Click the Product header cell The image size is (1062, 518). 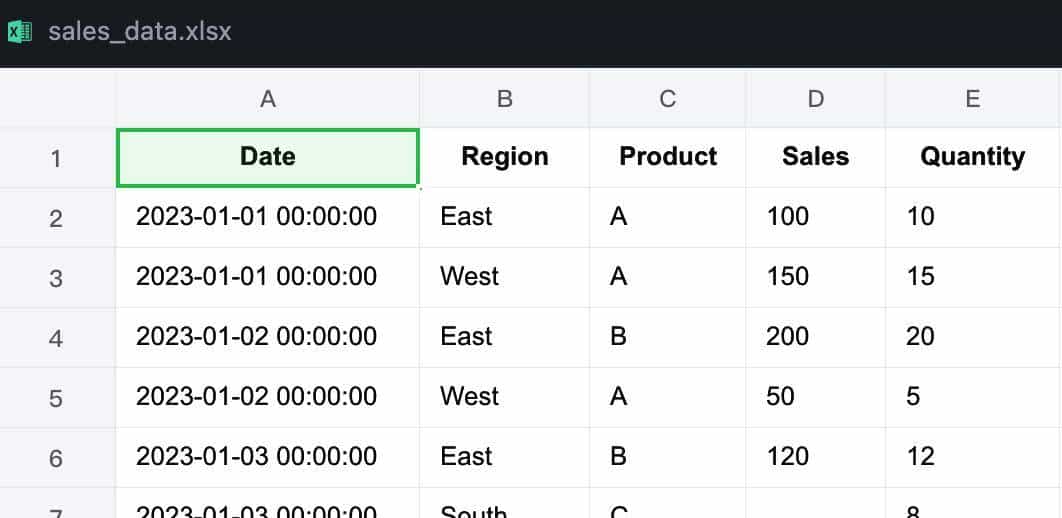click(x=667, y=157)
